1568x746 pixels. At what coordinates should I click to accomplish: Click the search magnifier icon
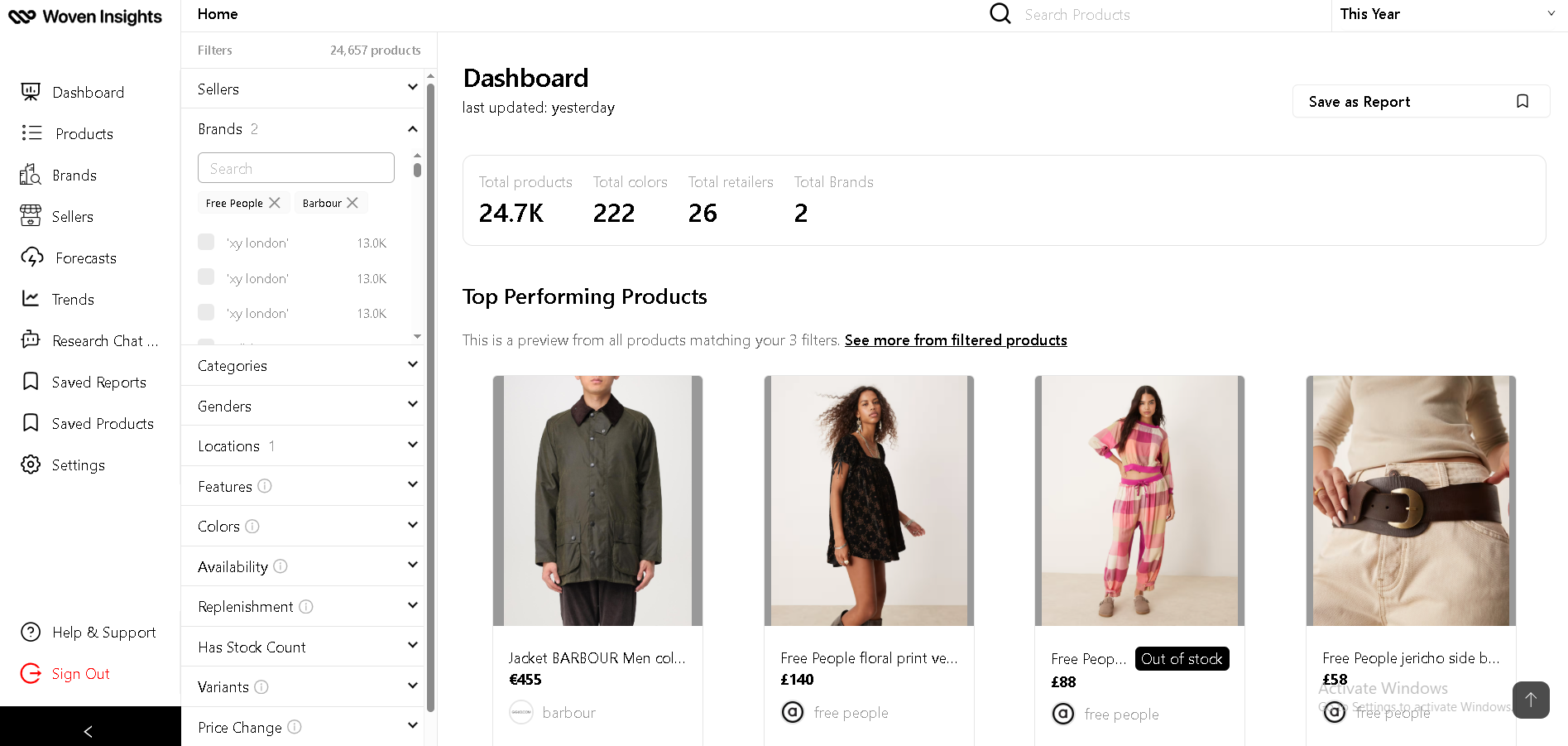click(1000, 14)
